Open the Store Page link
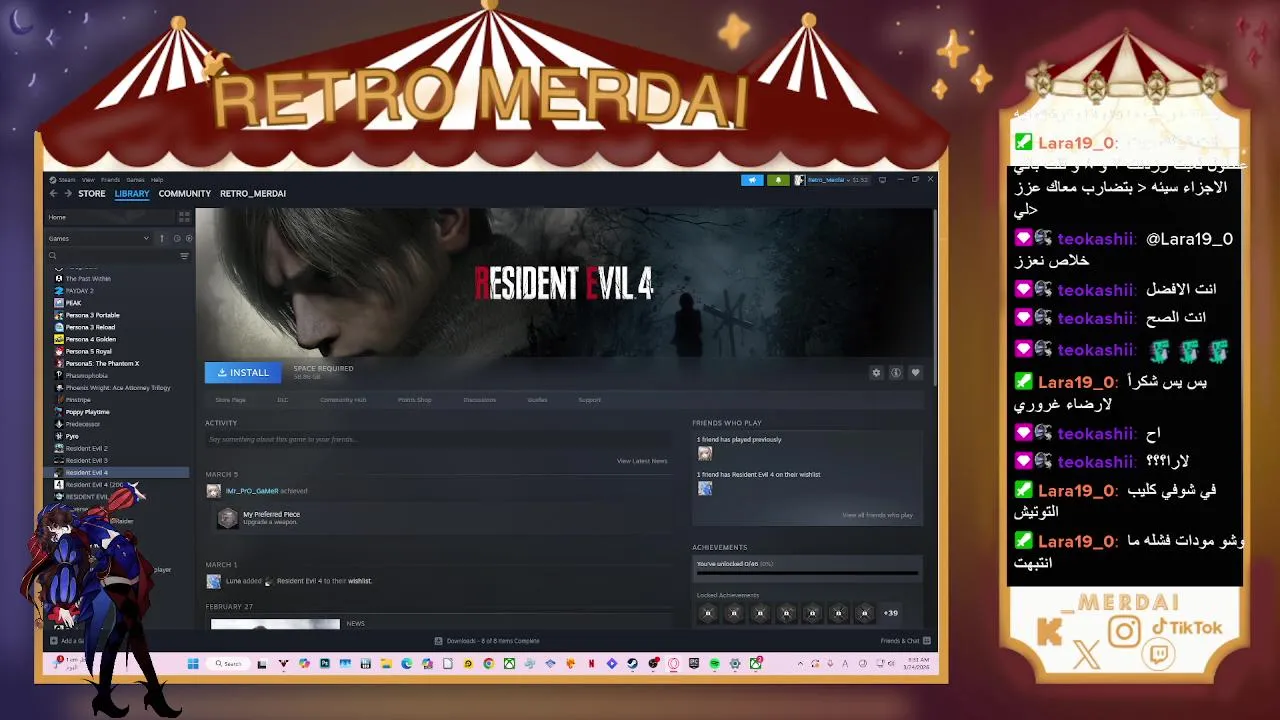Image resolution: width=1280 pixels, height=720 pixels. coord(230,400)
